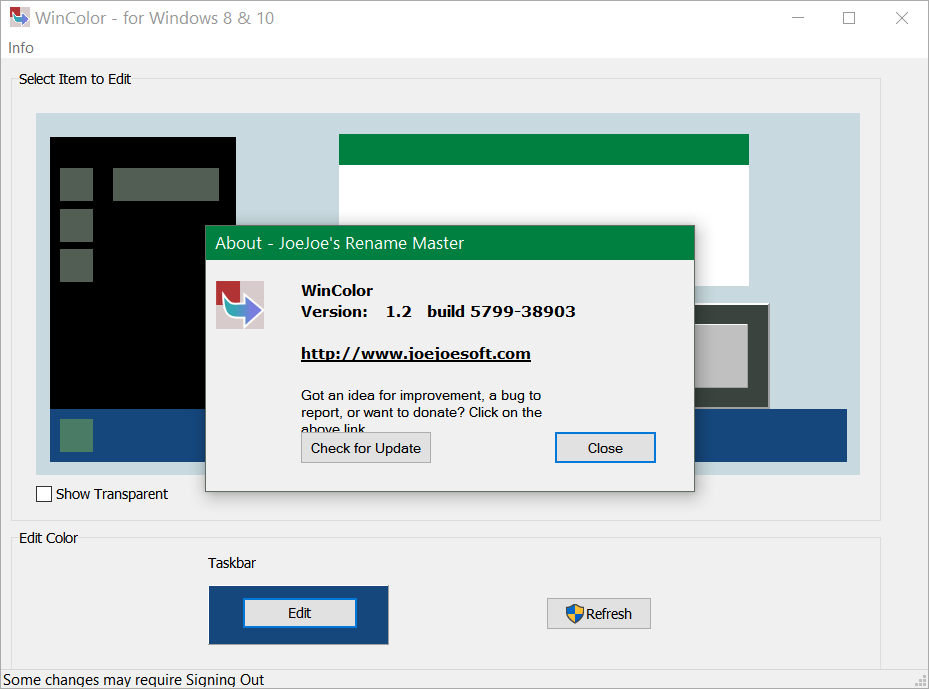Screen dimensions: 929x689
Task: Open the Info menu
Action: tap(21, 47)
